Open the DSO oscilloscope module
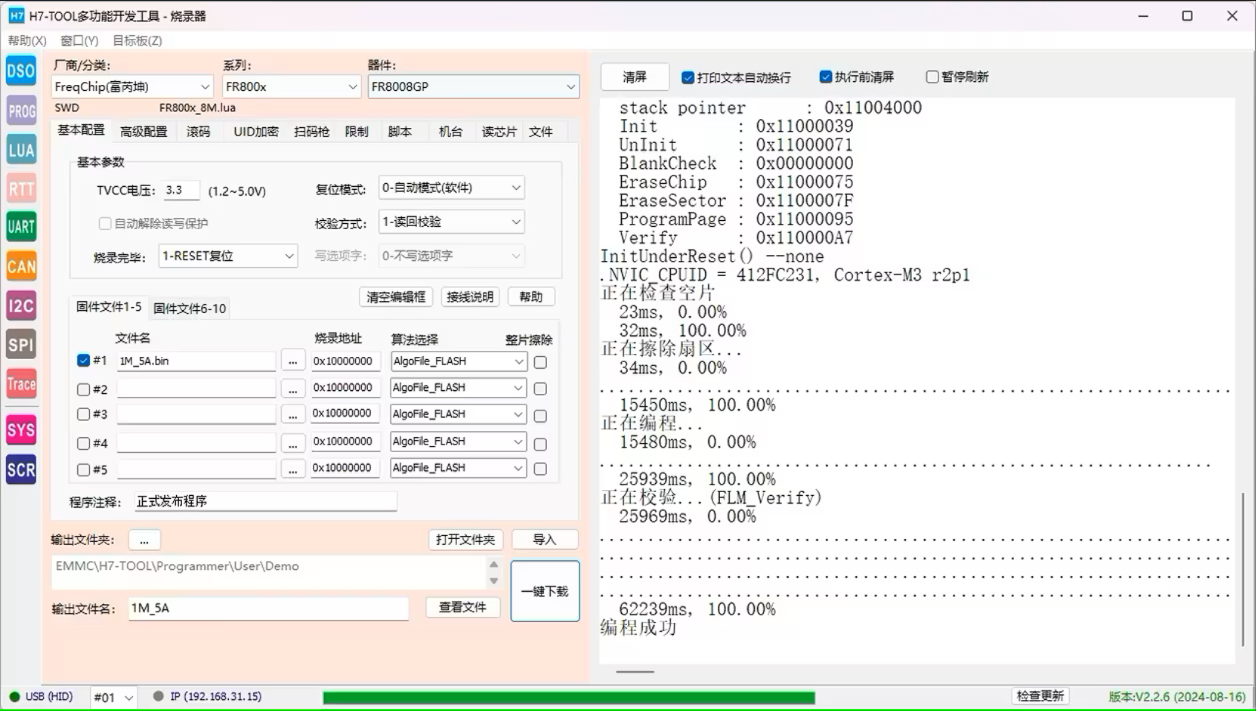The image size is (1256, 711). point(21,71)
